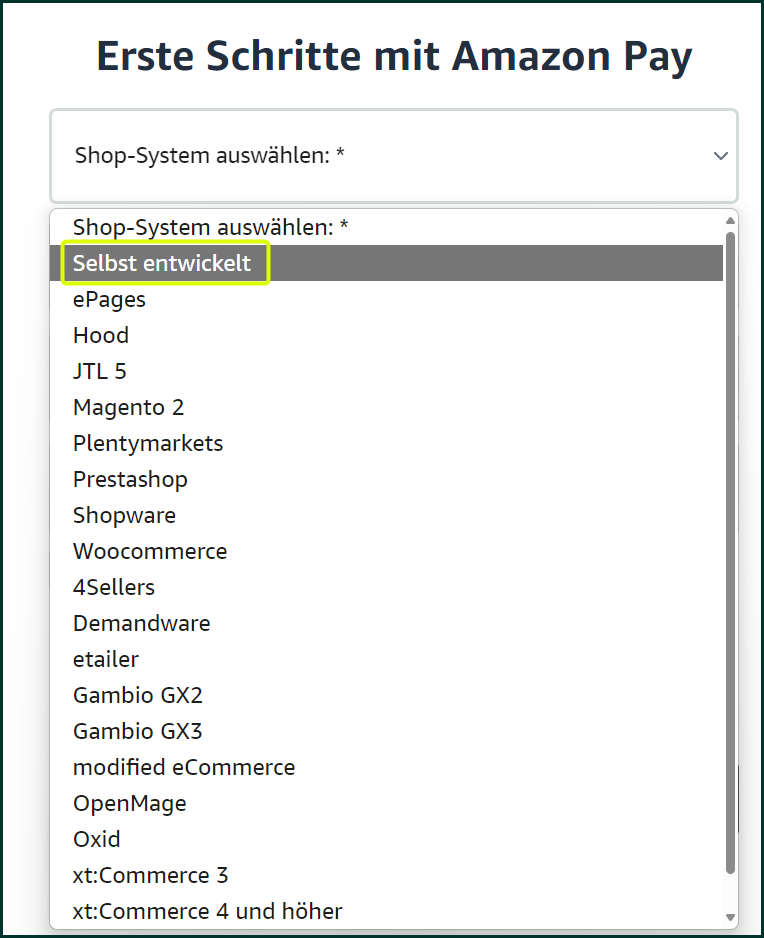Choose ePages from the list
The image size is (764, 938).
pos(386,299)
